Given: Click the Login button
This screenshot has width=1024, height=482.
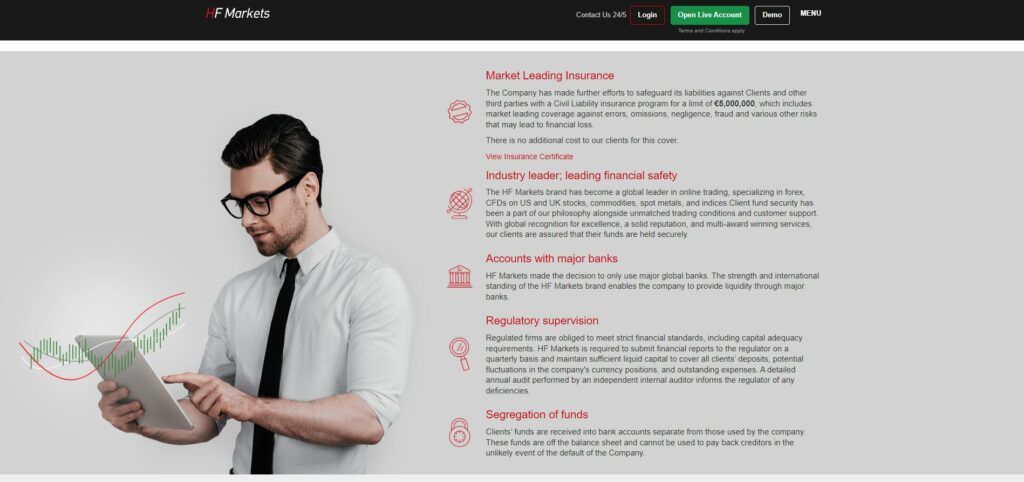Looking at the screenshot, I should (x=647, y=15).
